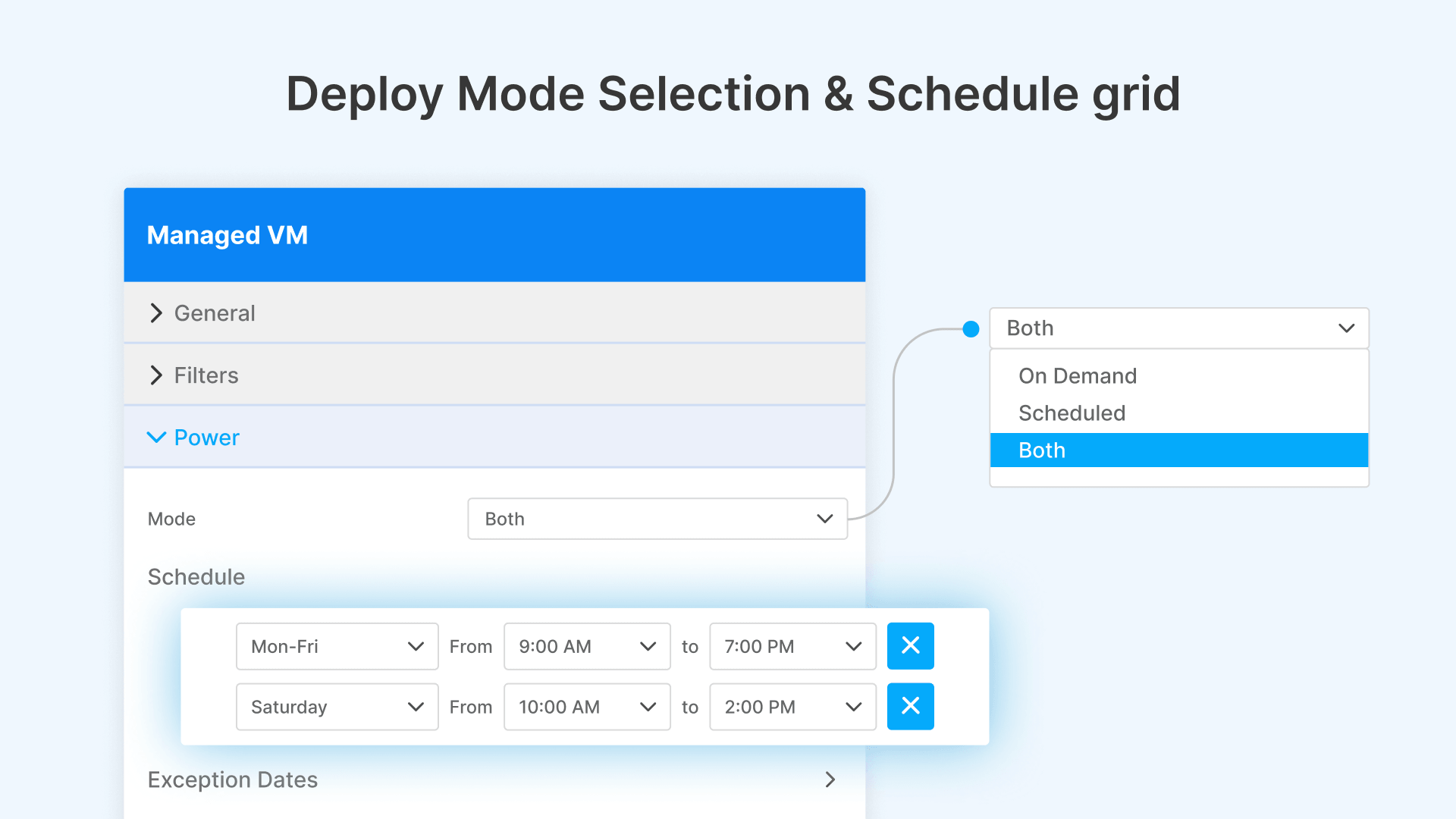Viewport: 1456px width, 819px height.
Task: Open the 7:00 PM end time dropdown
Action: (792, 646)
